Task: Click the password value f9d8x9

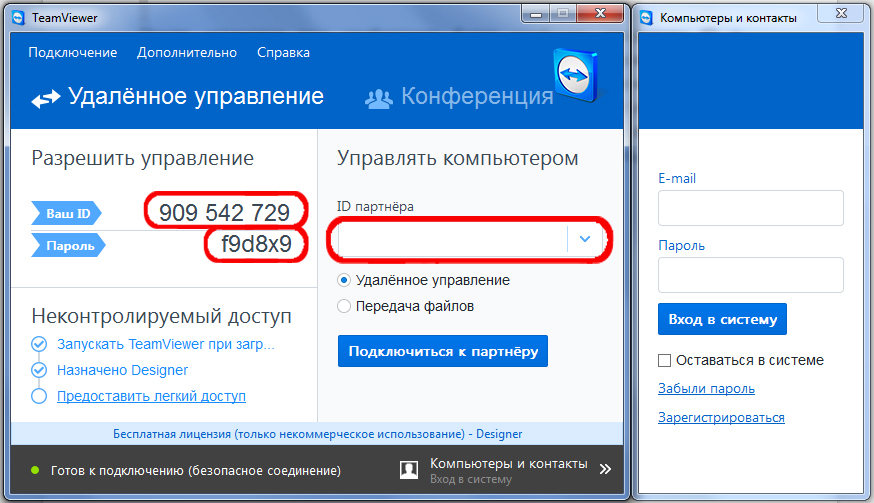Action: 256,244
